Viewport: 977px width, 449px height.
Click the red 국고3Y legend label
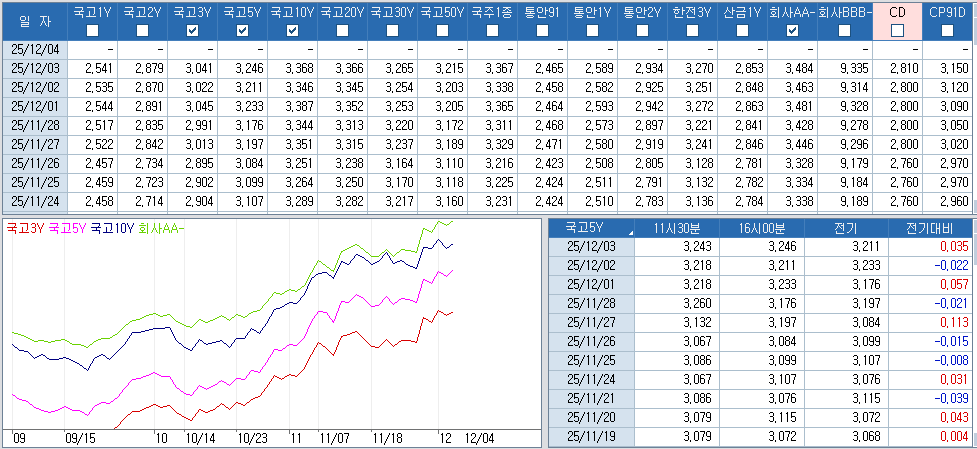coord(23,228)
